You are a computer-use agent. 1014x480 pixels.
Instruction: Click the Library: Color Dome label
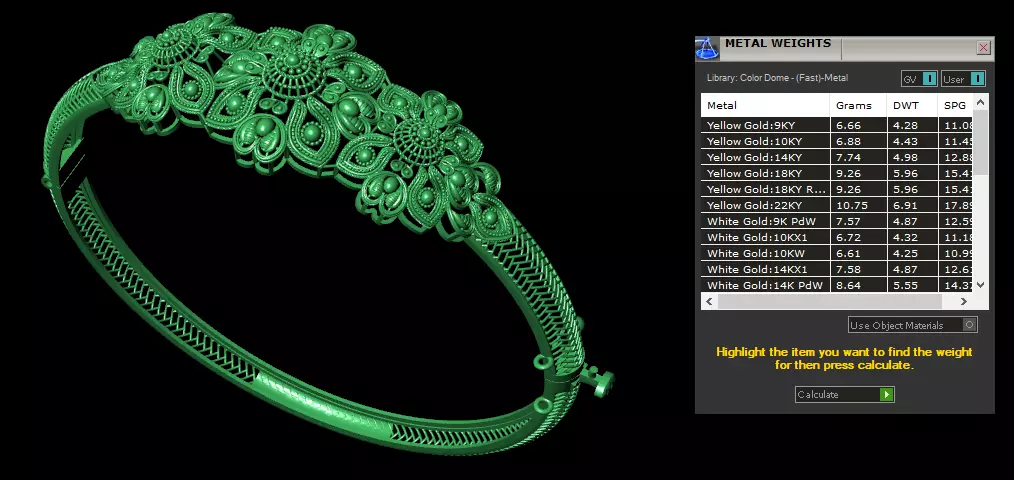(777, 78)
